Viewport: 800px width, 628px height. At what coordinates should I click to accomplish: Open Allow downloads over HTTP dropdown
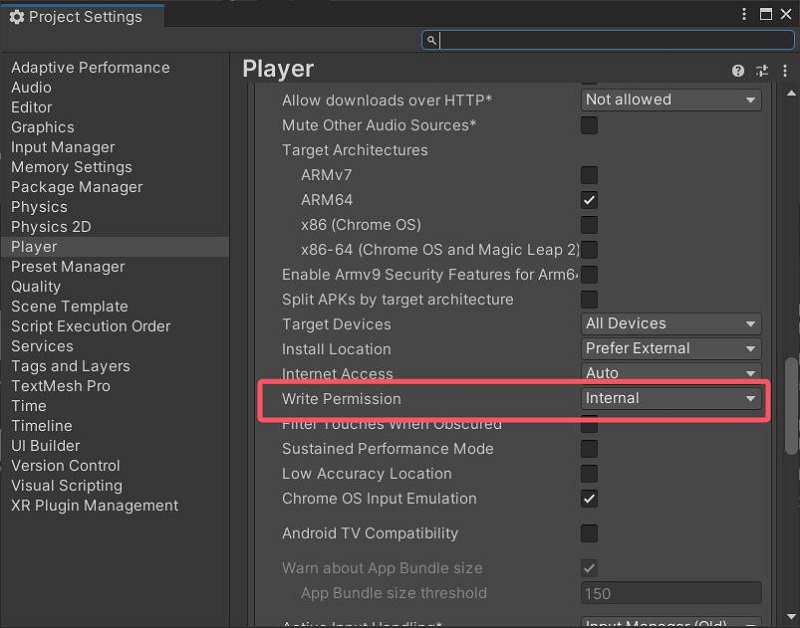point(671,100)
